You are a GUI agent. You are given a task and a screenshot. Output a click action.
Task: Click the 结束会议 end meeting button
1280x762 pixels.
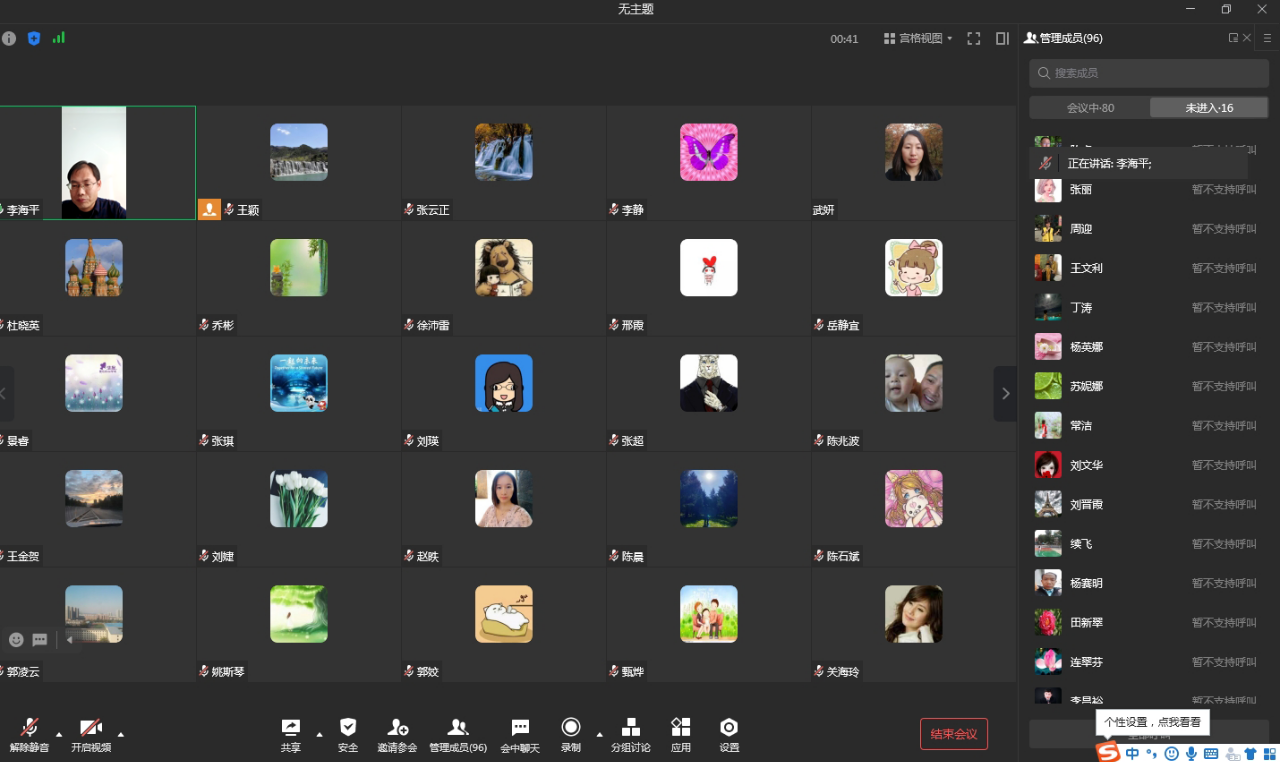(954, 734)
